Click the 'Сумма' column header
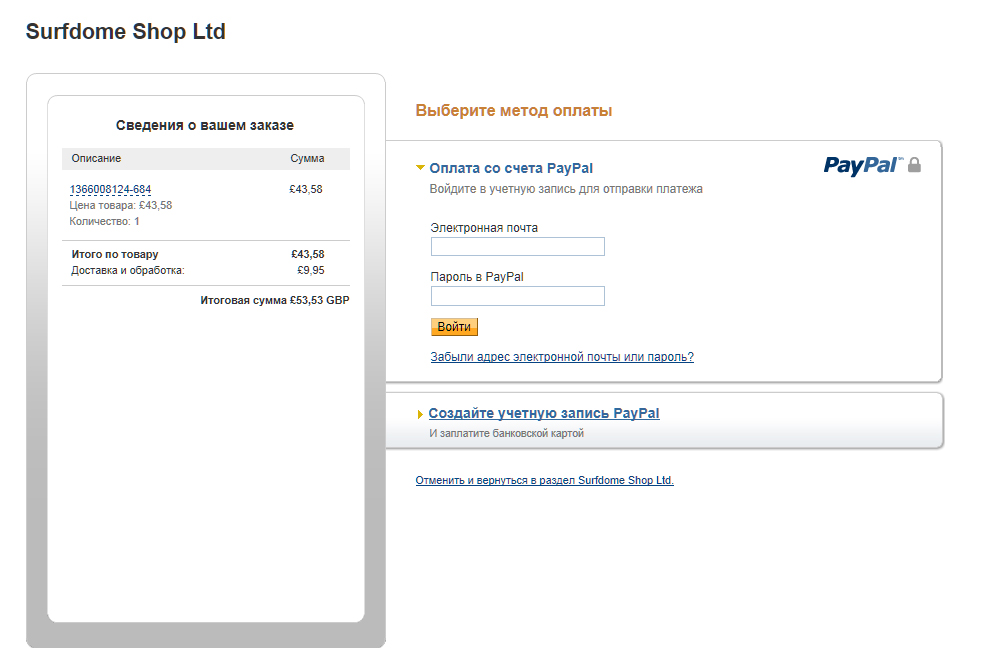 coord(307,158)
